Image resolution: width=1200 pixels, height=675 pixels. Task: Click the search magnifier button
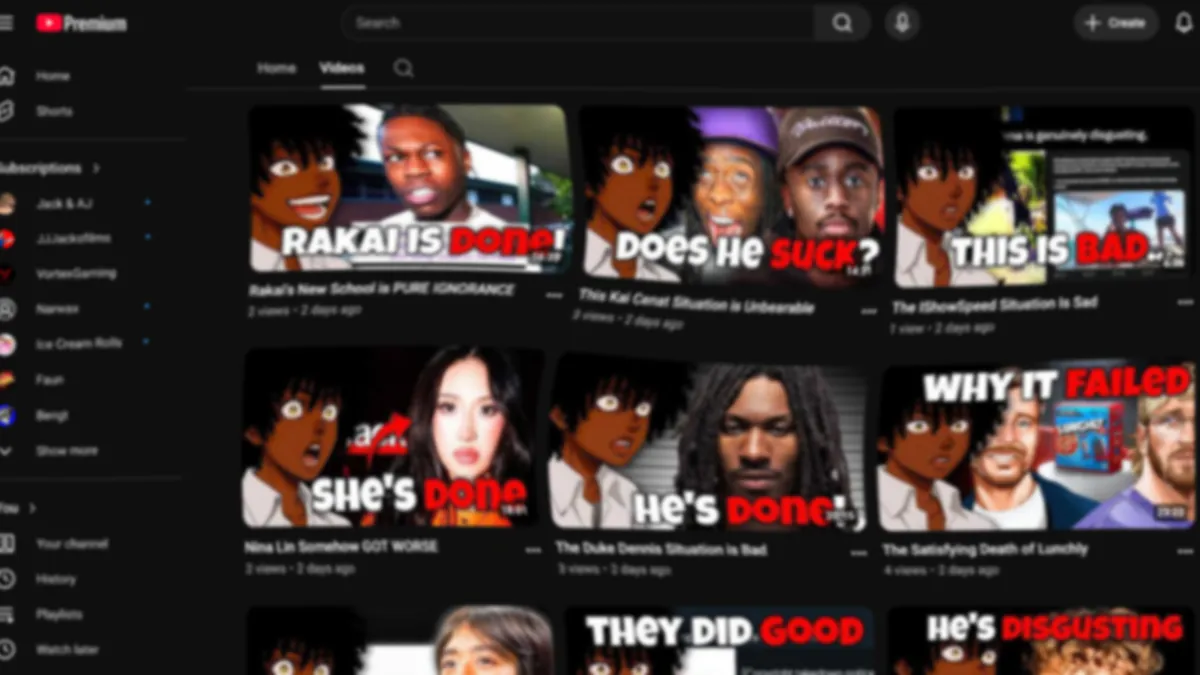click(842, 23)
